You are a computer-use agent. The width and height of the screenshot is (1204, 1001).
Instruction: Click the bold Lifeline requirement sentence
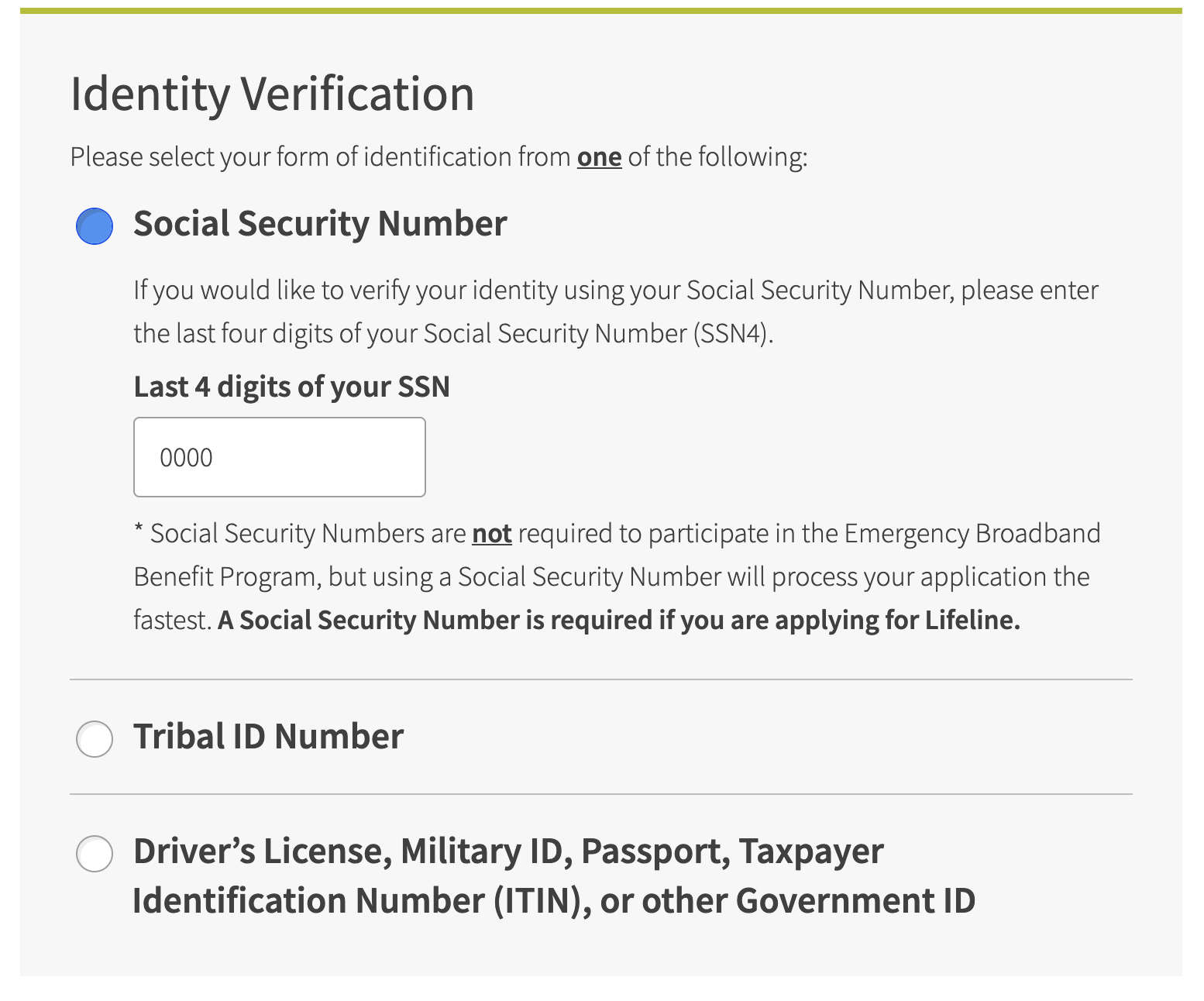[x=618, y=621]
